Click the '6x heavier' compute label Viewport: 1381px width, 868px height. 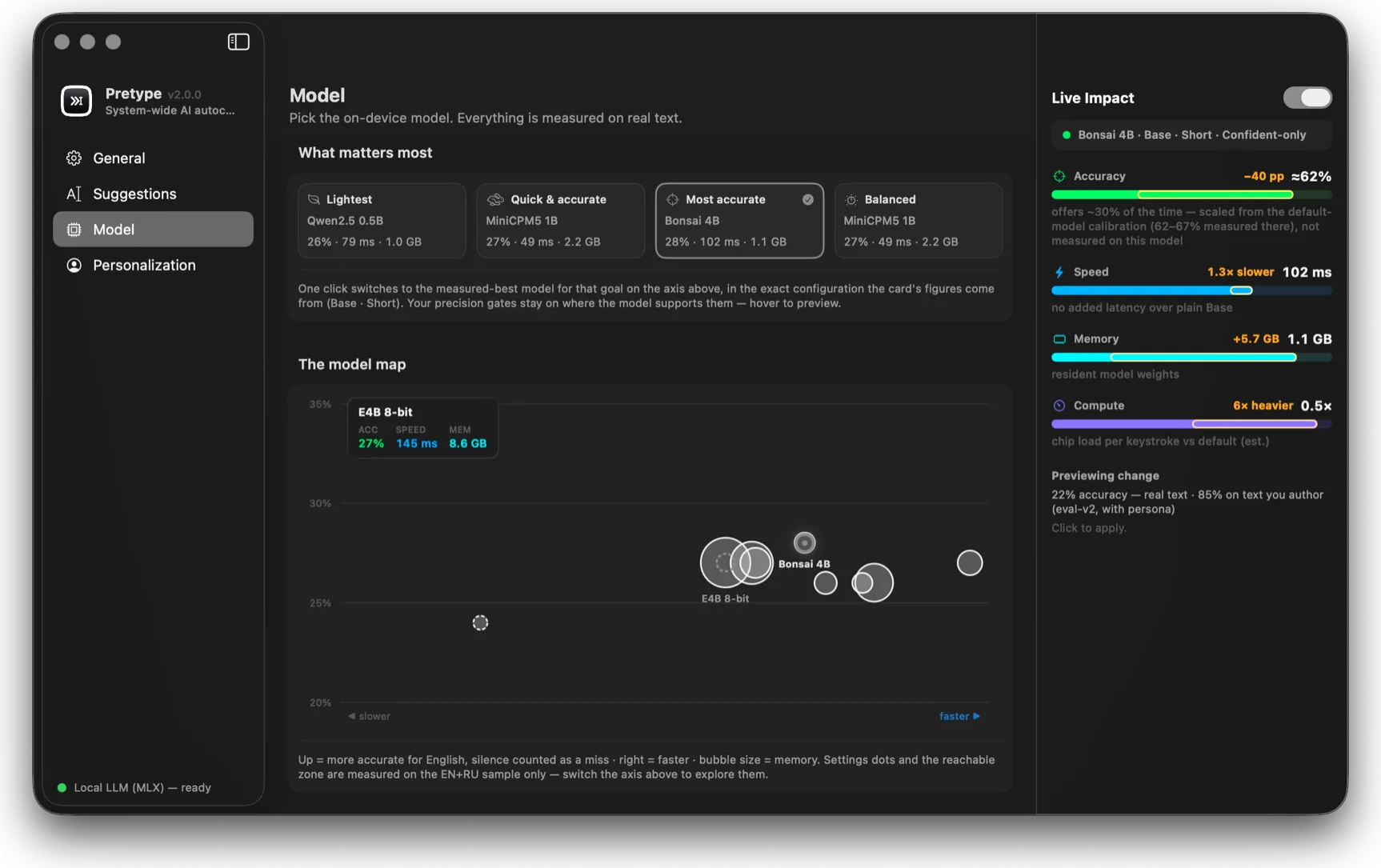tap(1263, 406)
